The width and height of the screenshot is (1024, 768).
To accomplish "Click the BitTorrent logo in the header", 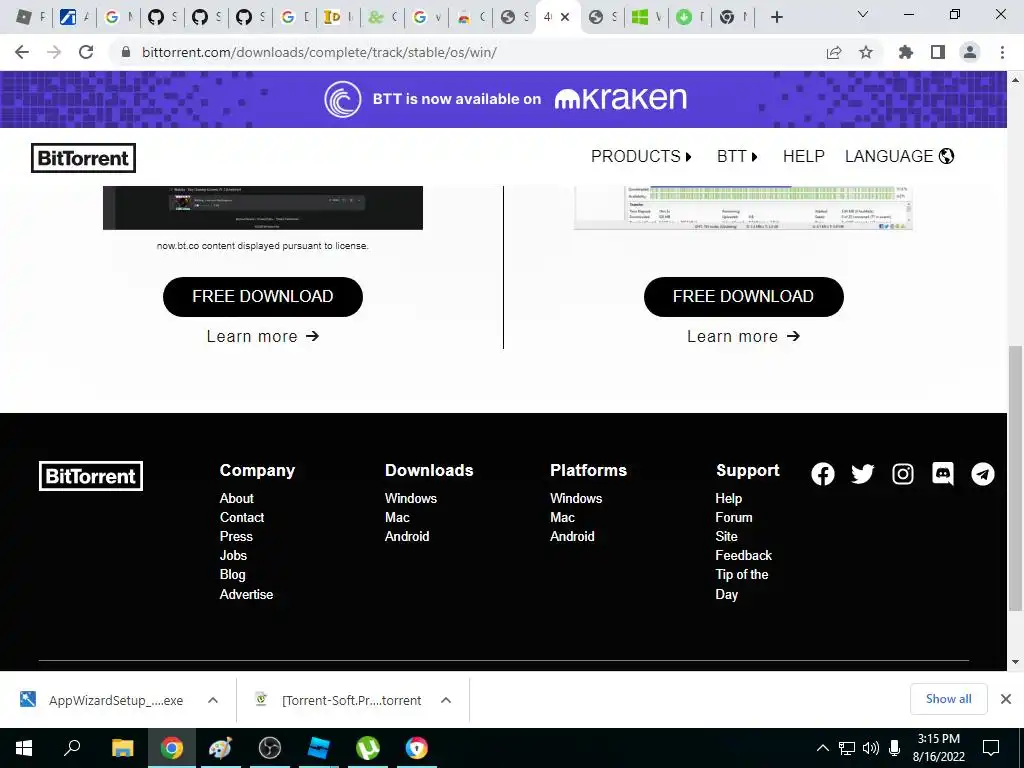I will click(x=84, y=158).
